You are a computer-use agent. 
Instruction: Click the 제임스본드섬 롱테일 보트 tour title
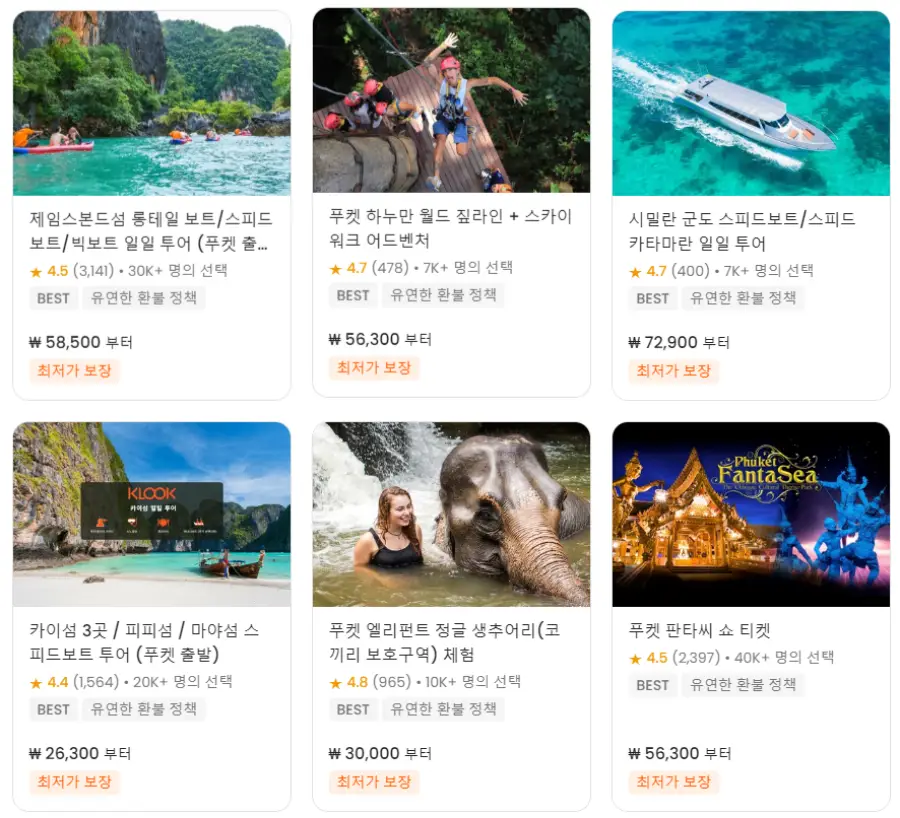(x=151, y=231)
